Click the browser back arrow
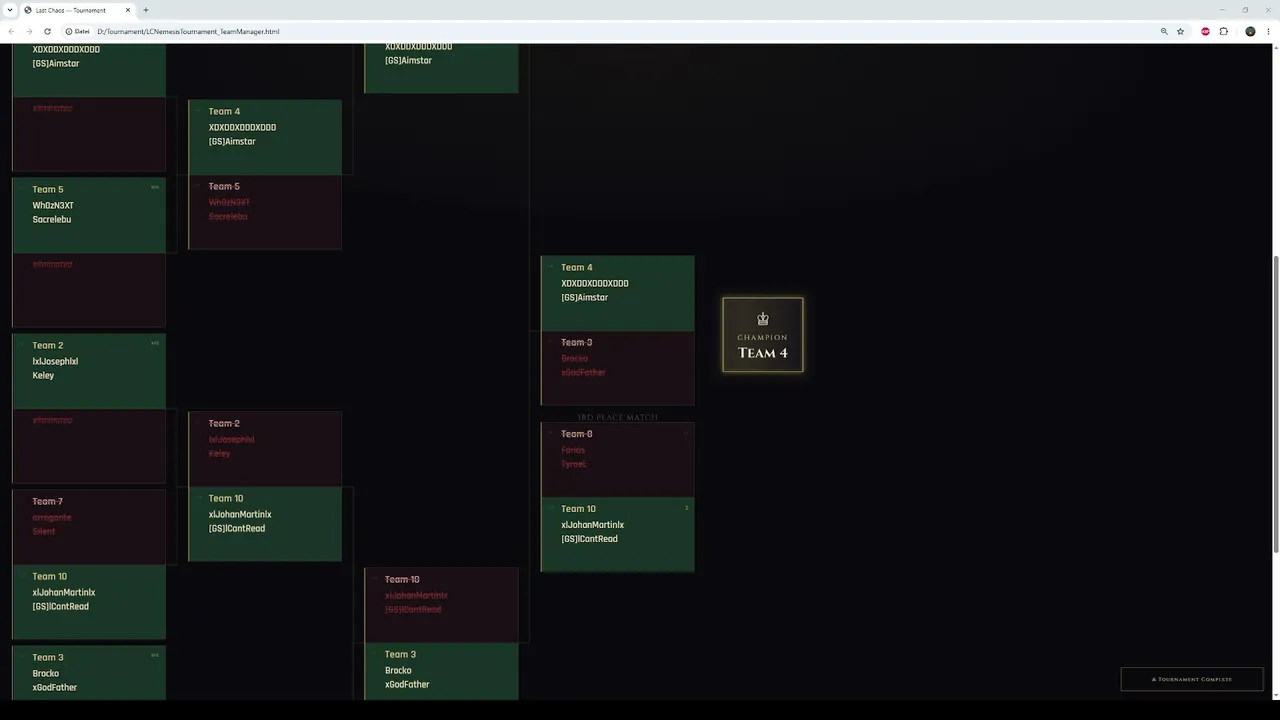The width and height of the screenshot is (1280, 720). coord(11,31)
